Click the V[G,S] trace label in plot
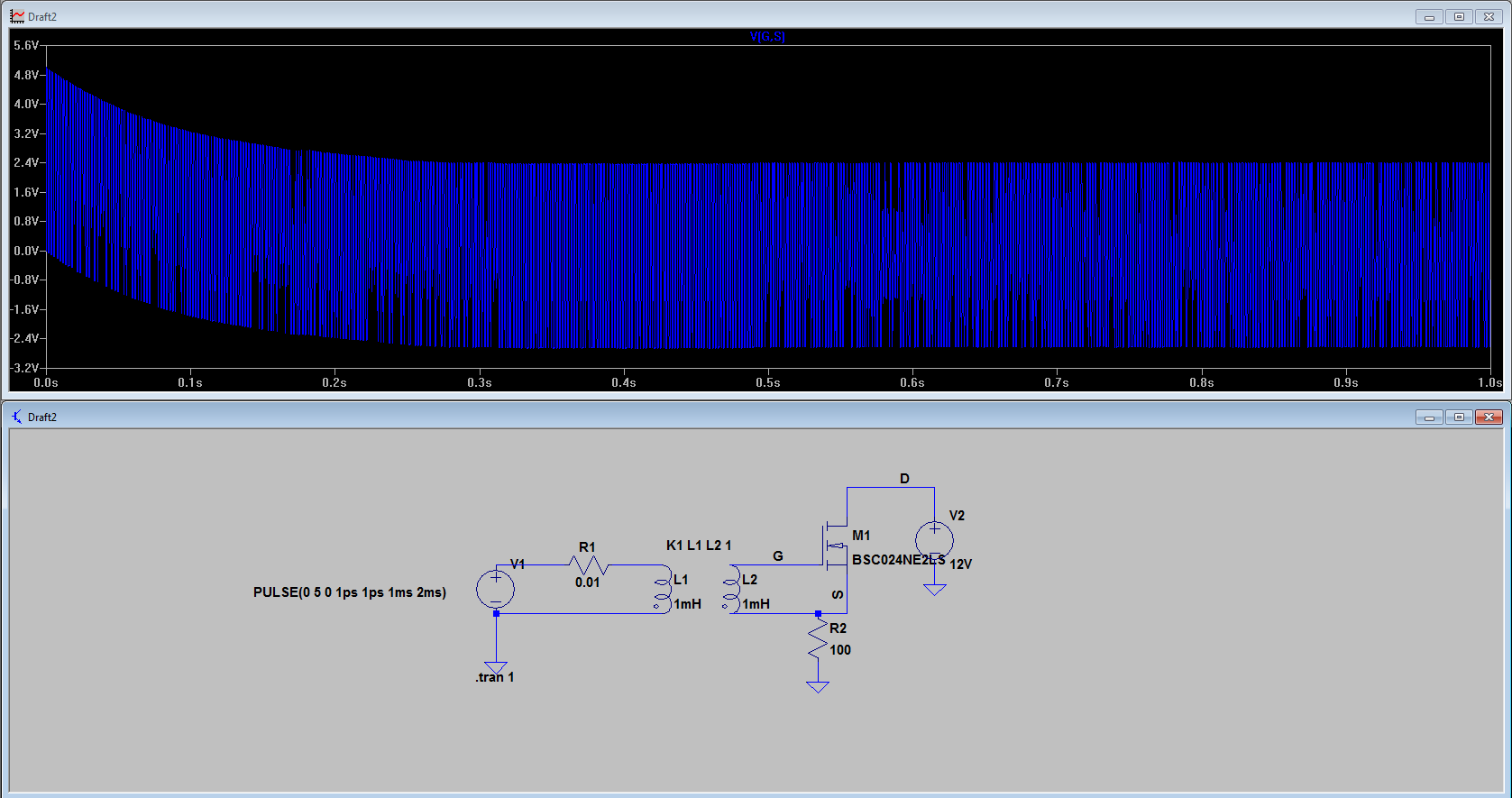Screen dimensions: 1512x798 tap(767, 37)
